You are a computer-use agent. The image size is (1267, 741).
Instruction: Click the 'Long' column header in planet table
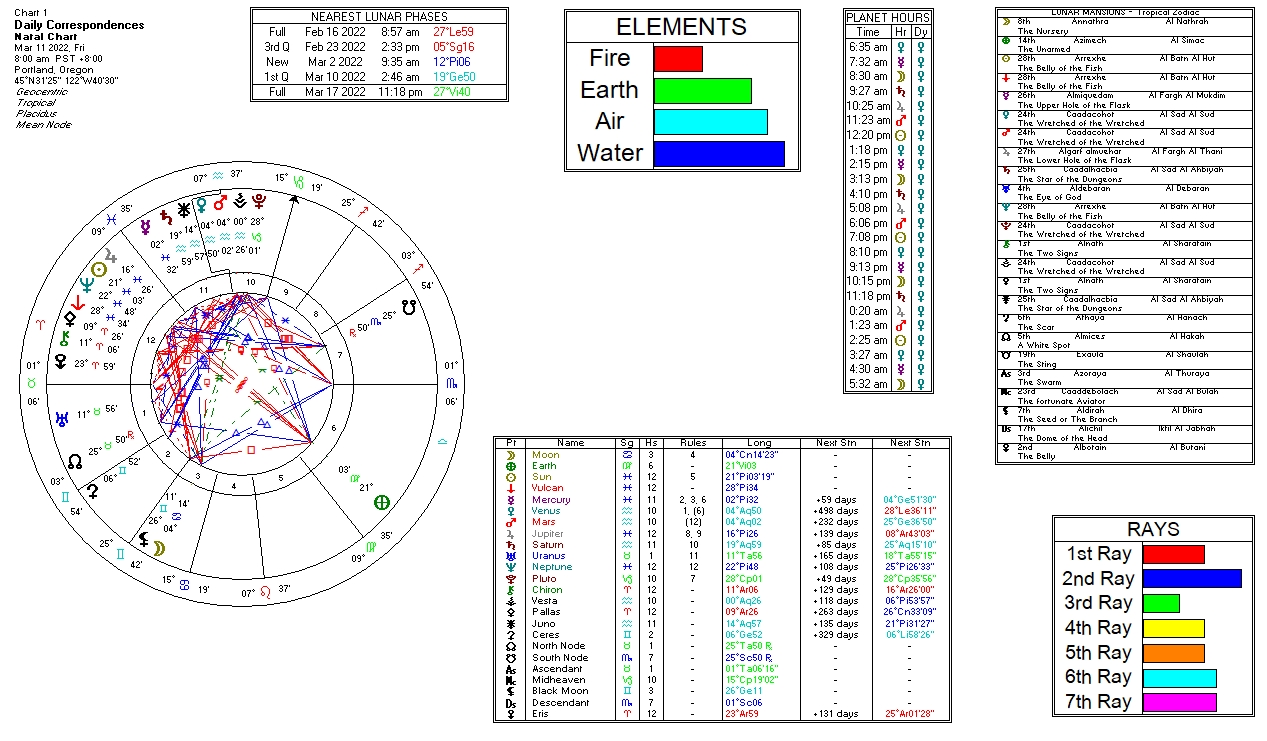click(x=759, y=443)
